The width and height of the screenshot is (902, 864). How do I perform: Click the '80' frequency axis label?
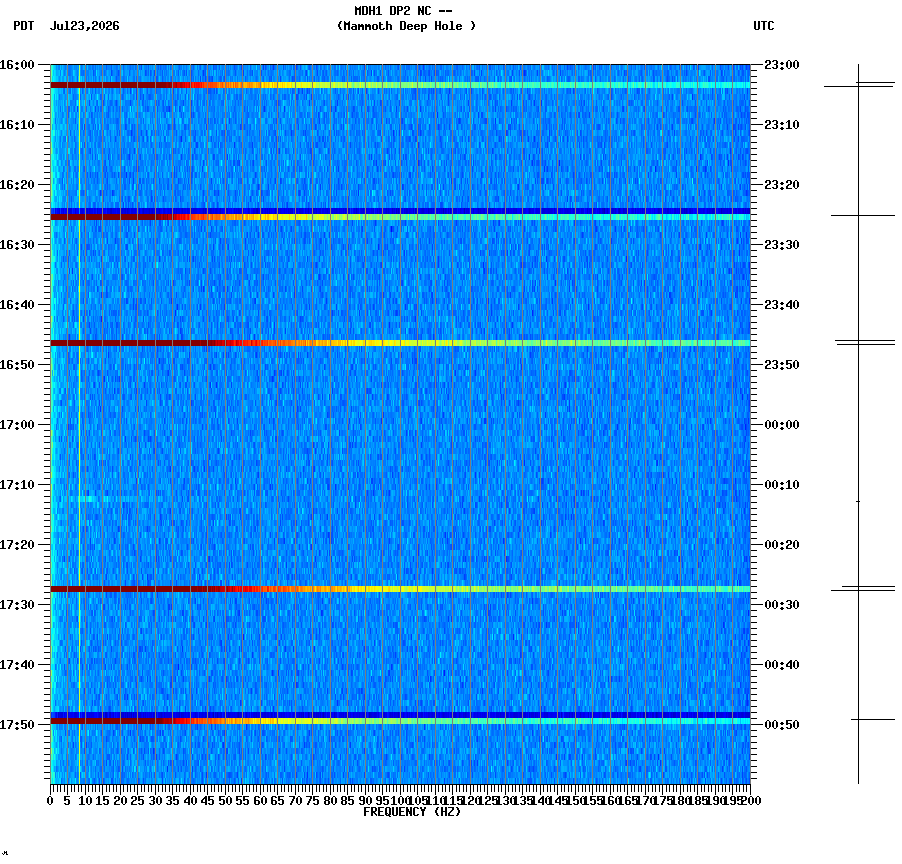(331, 801)
